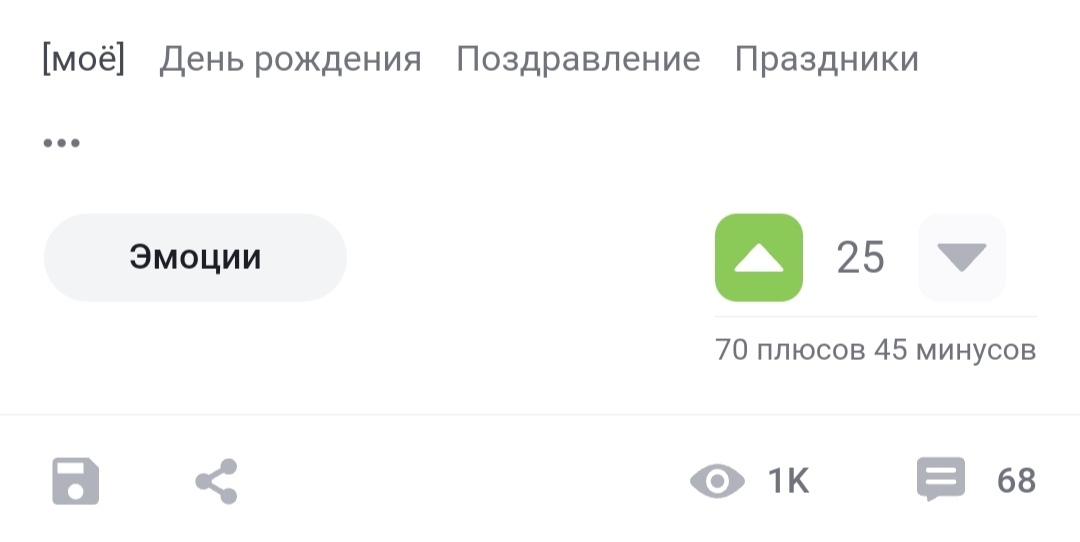Screen dimensions: 1080x542
Task: Open the Эмоции reactions button
Action: click(195, 258)
